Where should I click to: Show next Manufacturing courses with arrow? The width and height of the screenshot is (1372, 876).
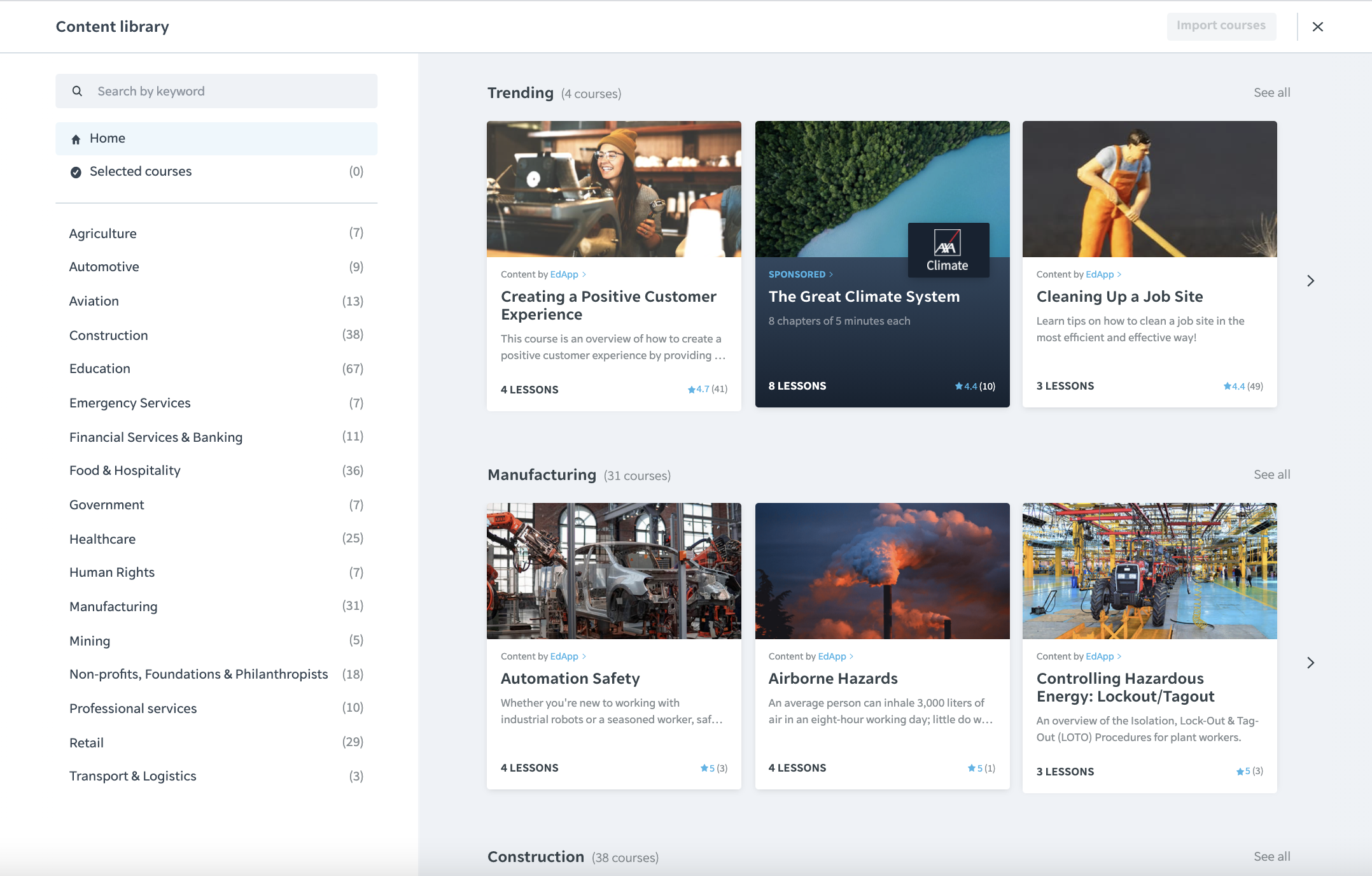[1310, 663]
